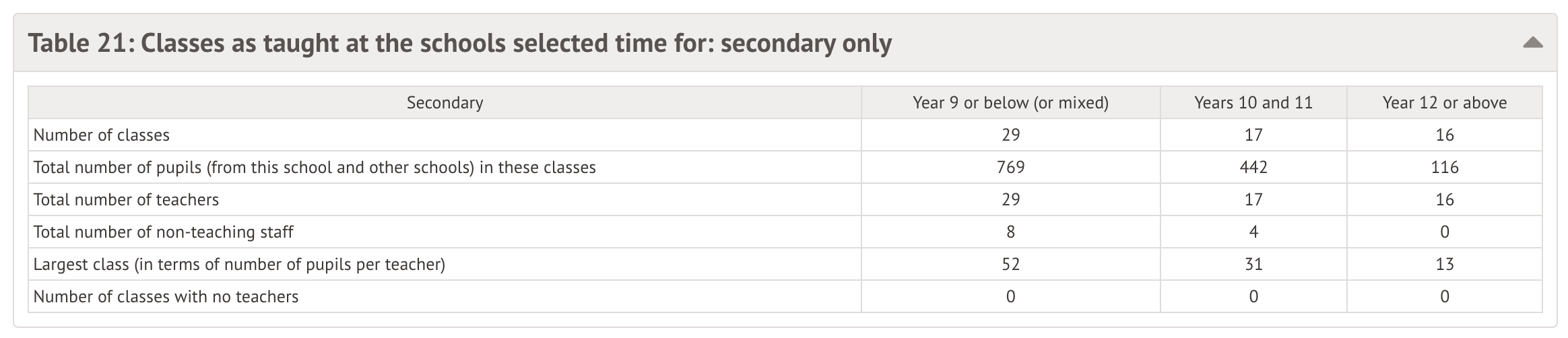Select the pupils value 116 cell
1568x338 pixels.
(1444, 168)
